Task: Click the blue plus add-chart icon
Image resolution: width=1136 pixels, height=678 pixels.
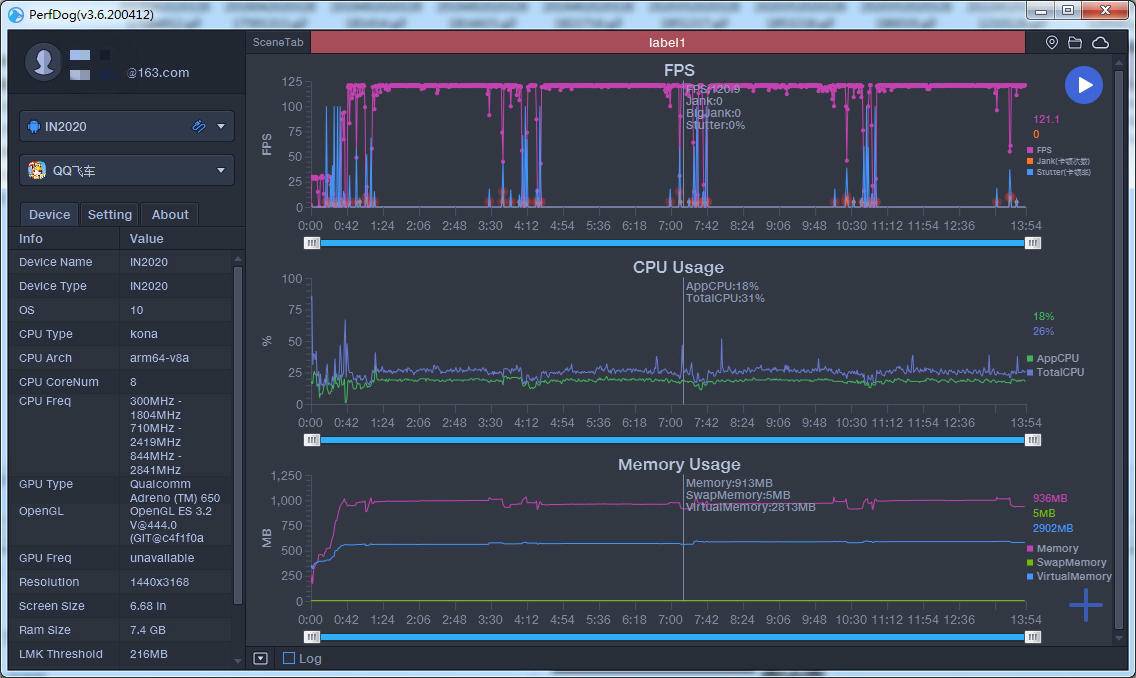Action: pos(1085,605)
